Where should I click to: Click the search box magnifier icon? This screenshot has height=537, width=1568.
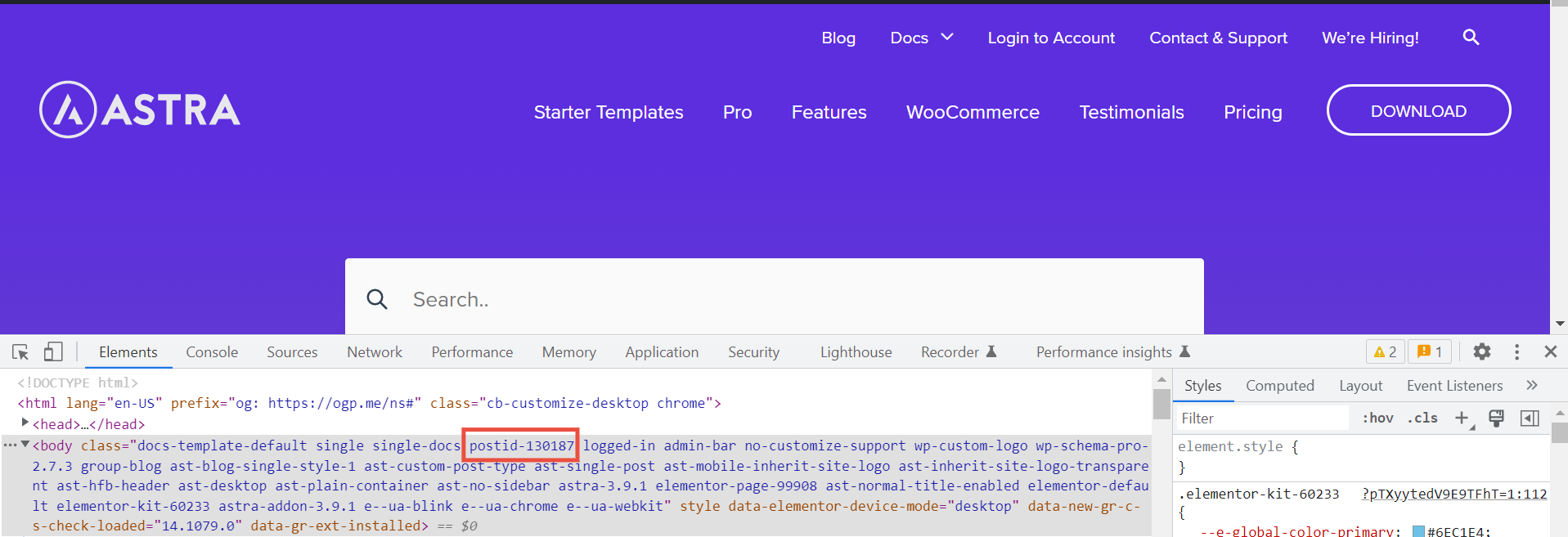(x=377, y=299)
